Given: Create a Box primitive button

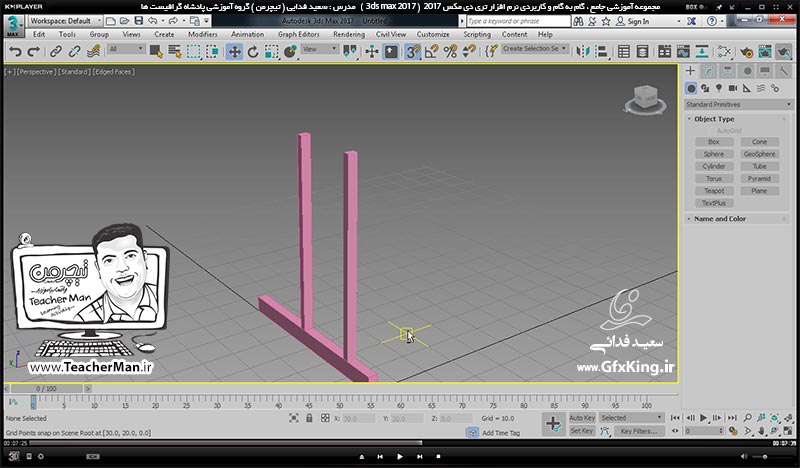Looking at the screenshot, I should [x=714, y=142].
